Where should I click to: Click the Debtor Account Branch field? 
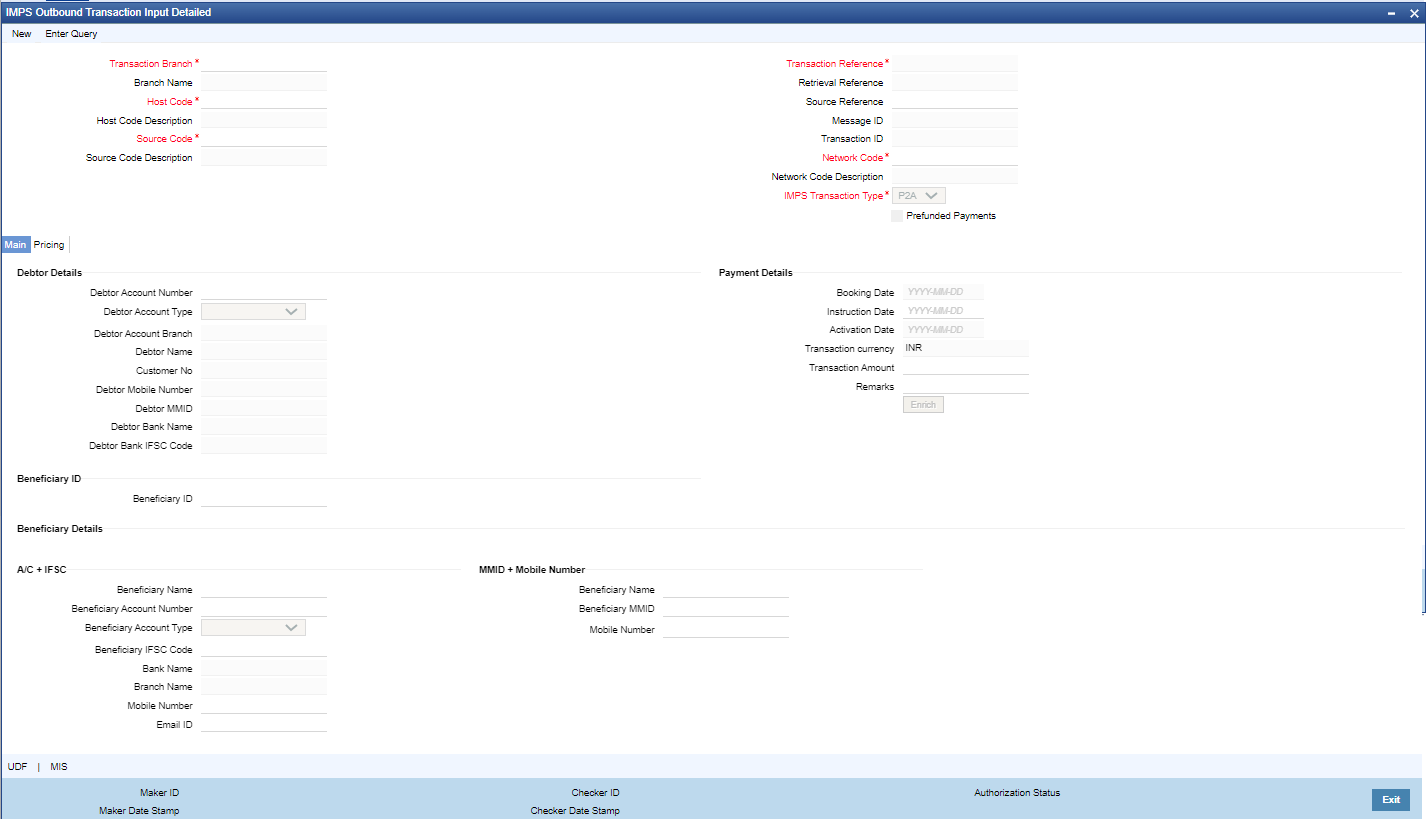264,333
